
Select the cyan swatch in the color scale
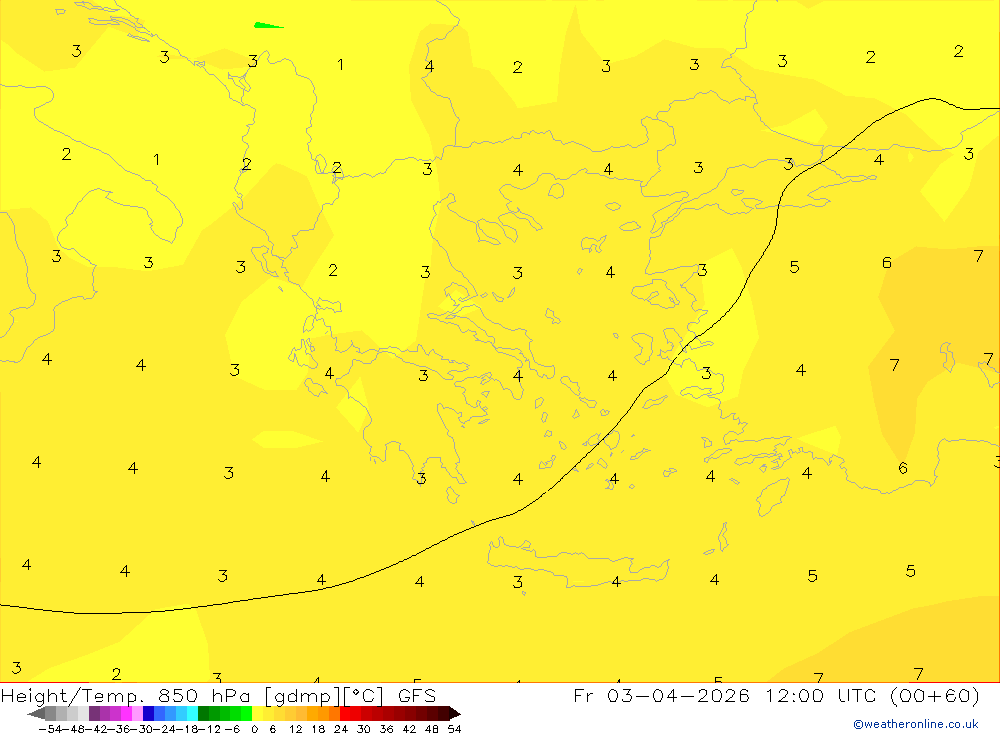(x=192, y=714)
